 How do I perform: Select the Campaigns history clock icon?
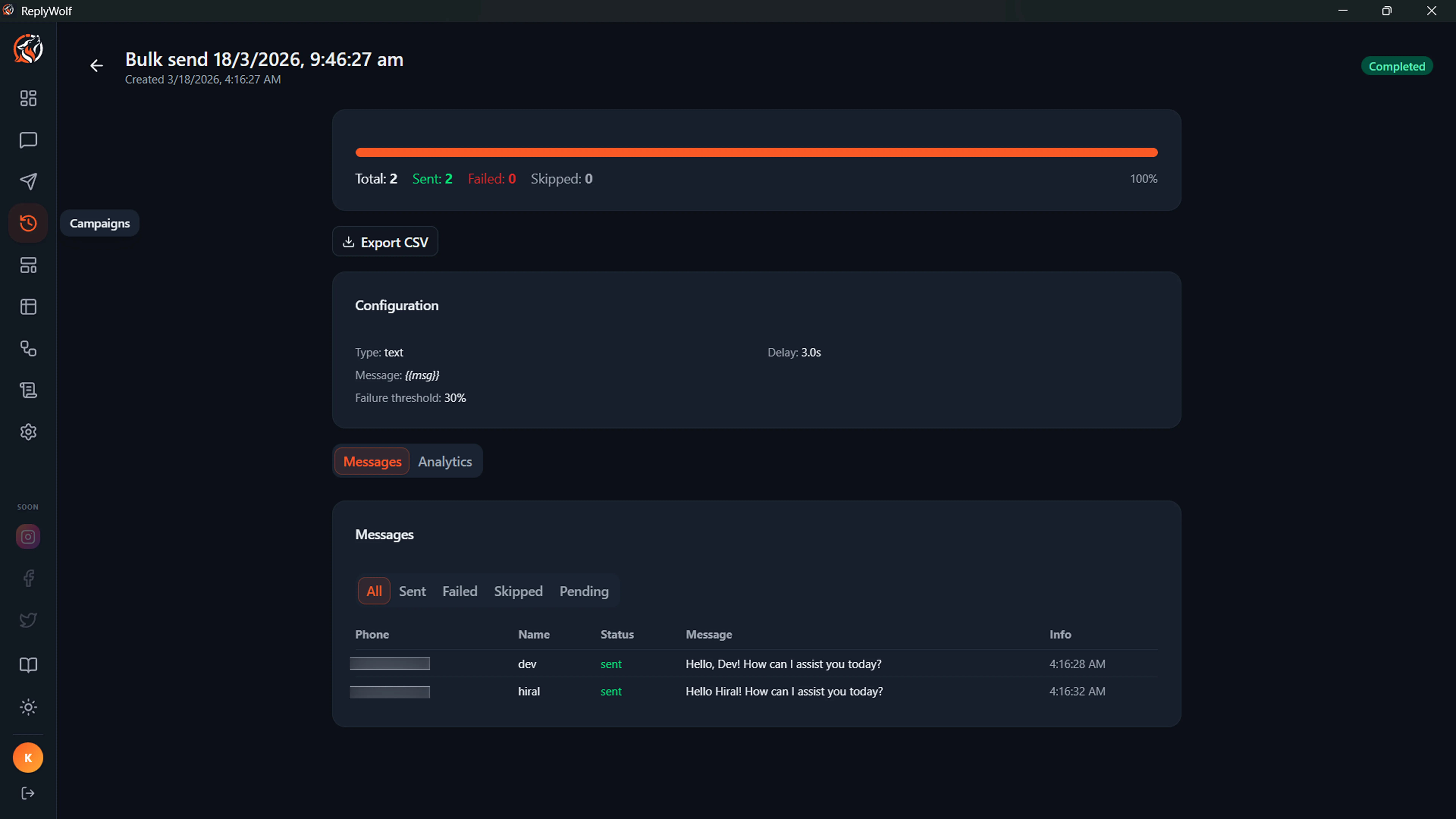click(x=28, y=223)
